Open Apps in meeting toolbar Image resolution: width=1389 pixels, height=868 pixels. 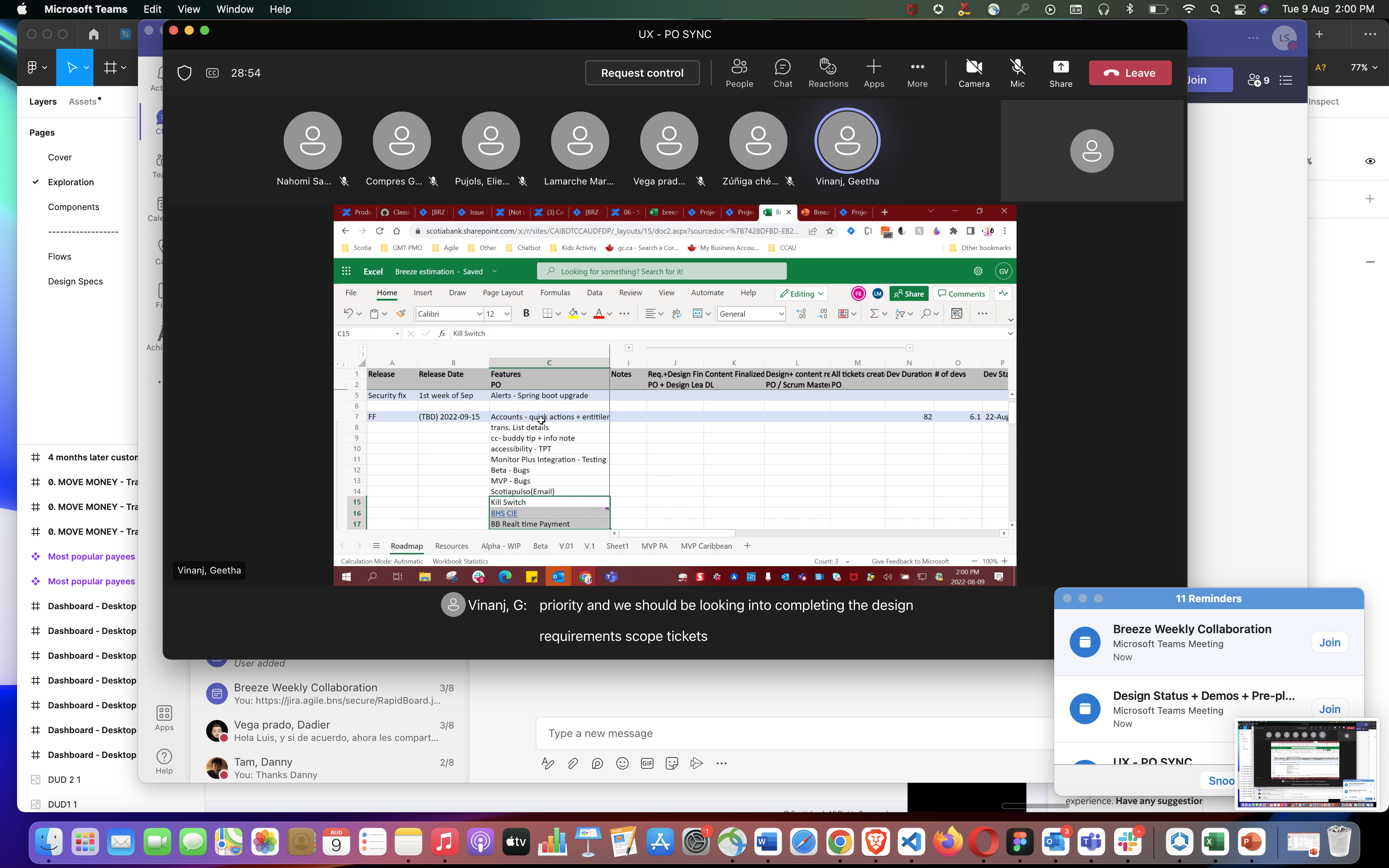[874, 73]
